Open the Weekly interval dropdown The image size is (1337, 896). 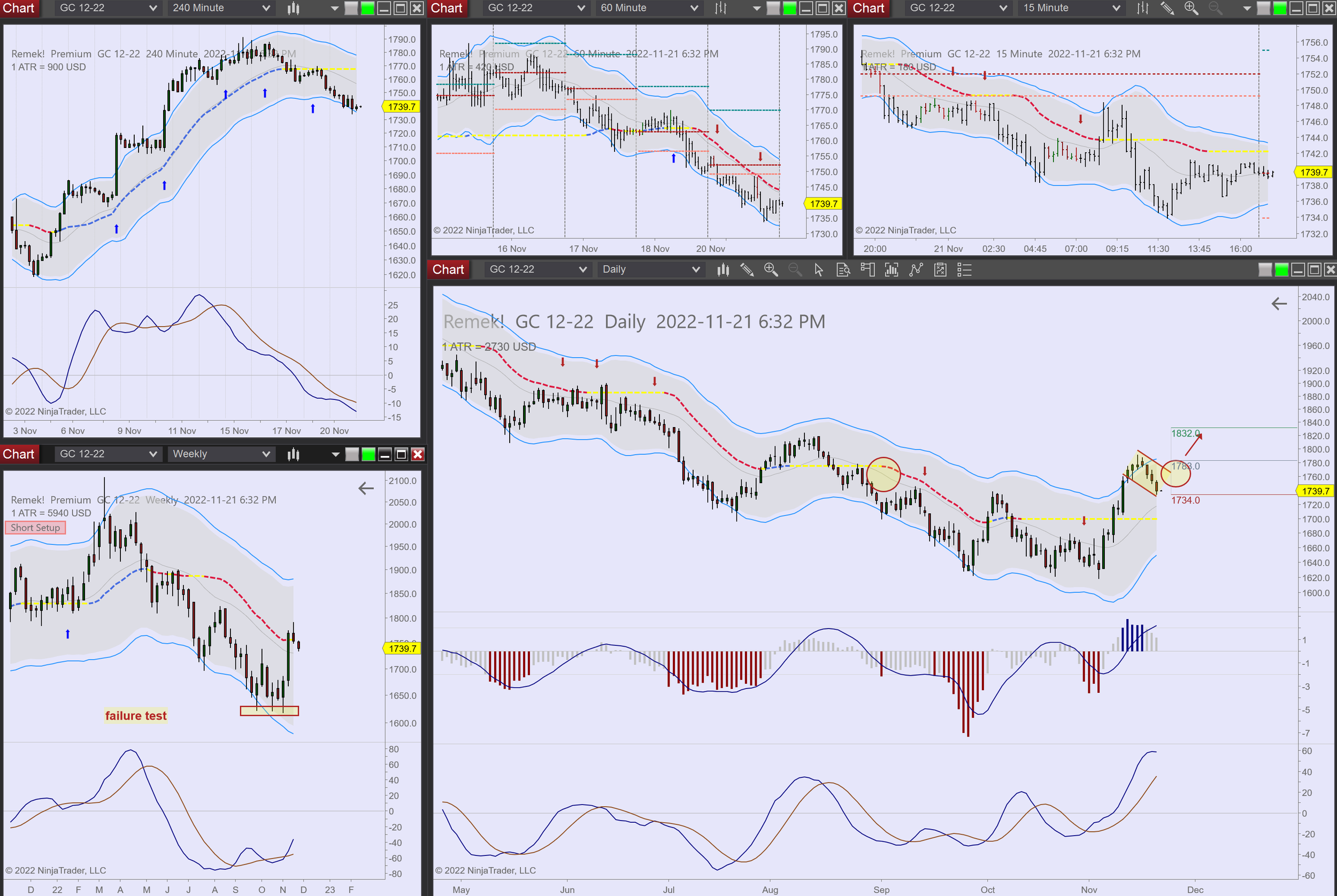pos(221,454)
